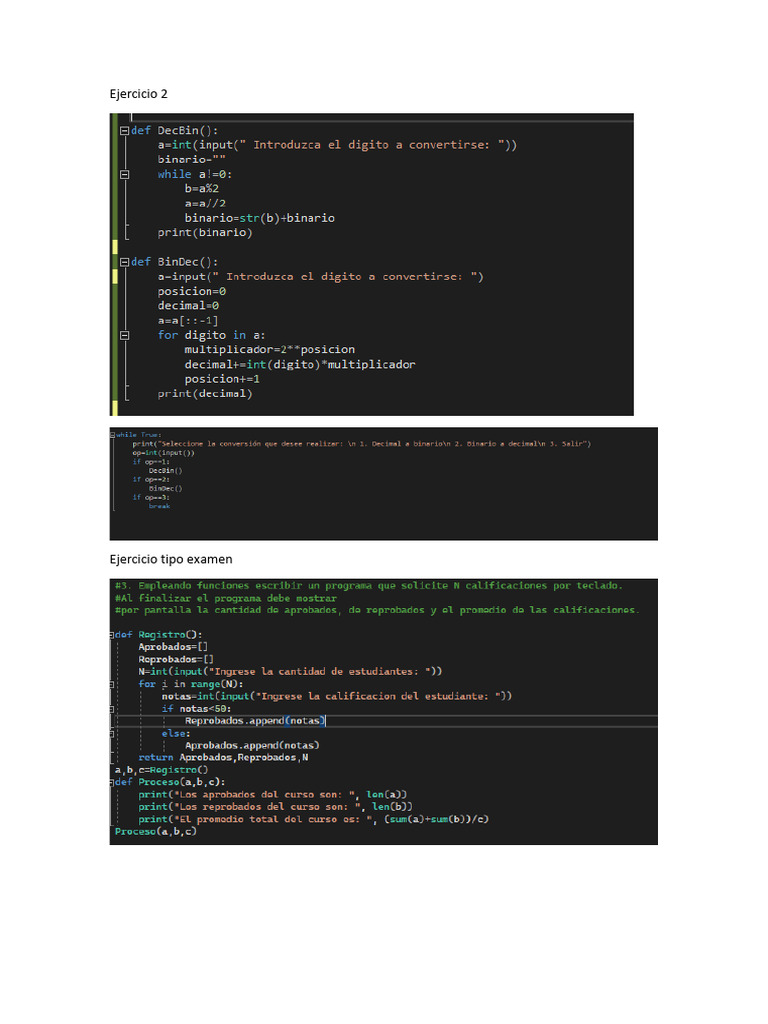Collapse the def BinDec() function block
Viewport: 768px width, 1024px height.
click(x=124, y=262)
